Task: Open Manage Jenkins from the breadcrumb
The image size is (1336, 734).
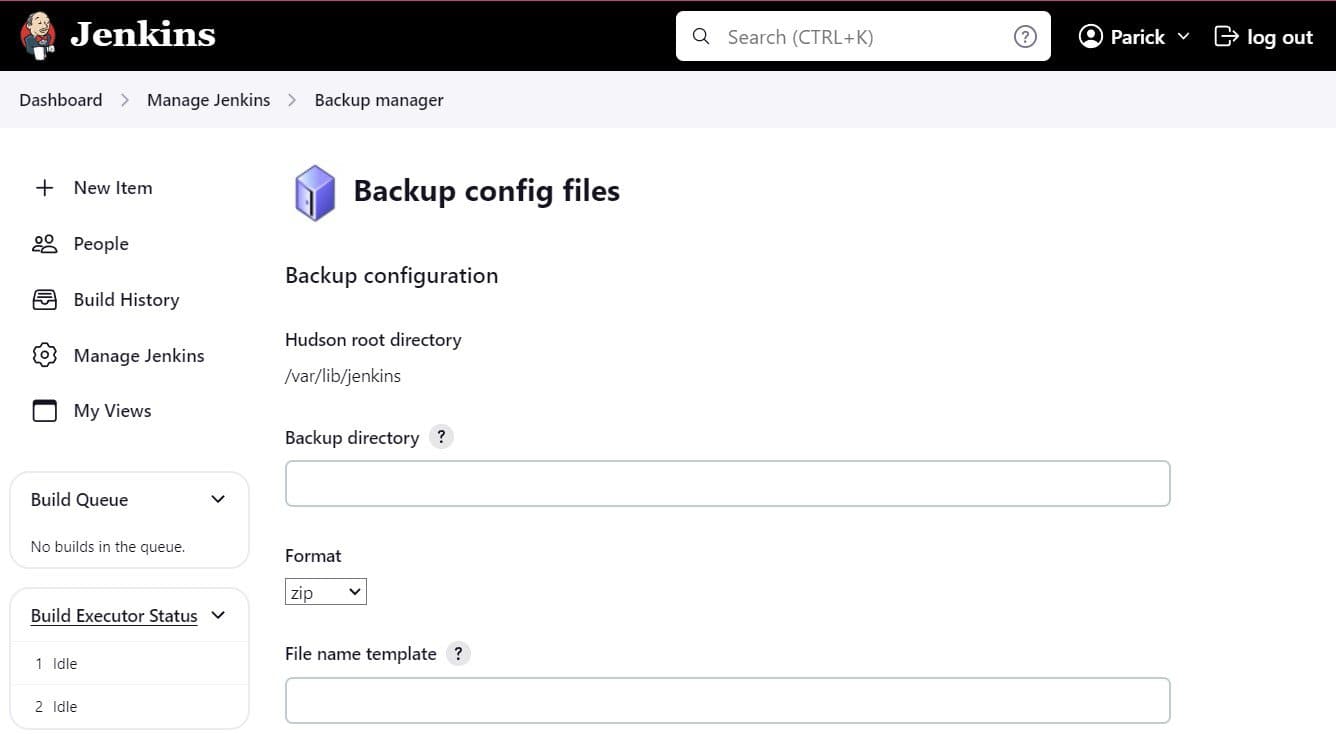Action: [208, 99]
